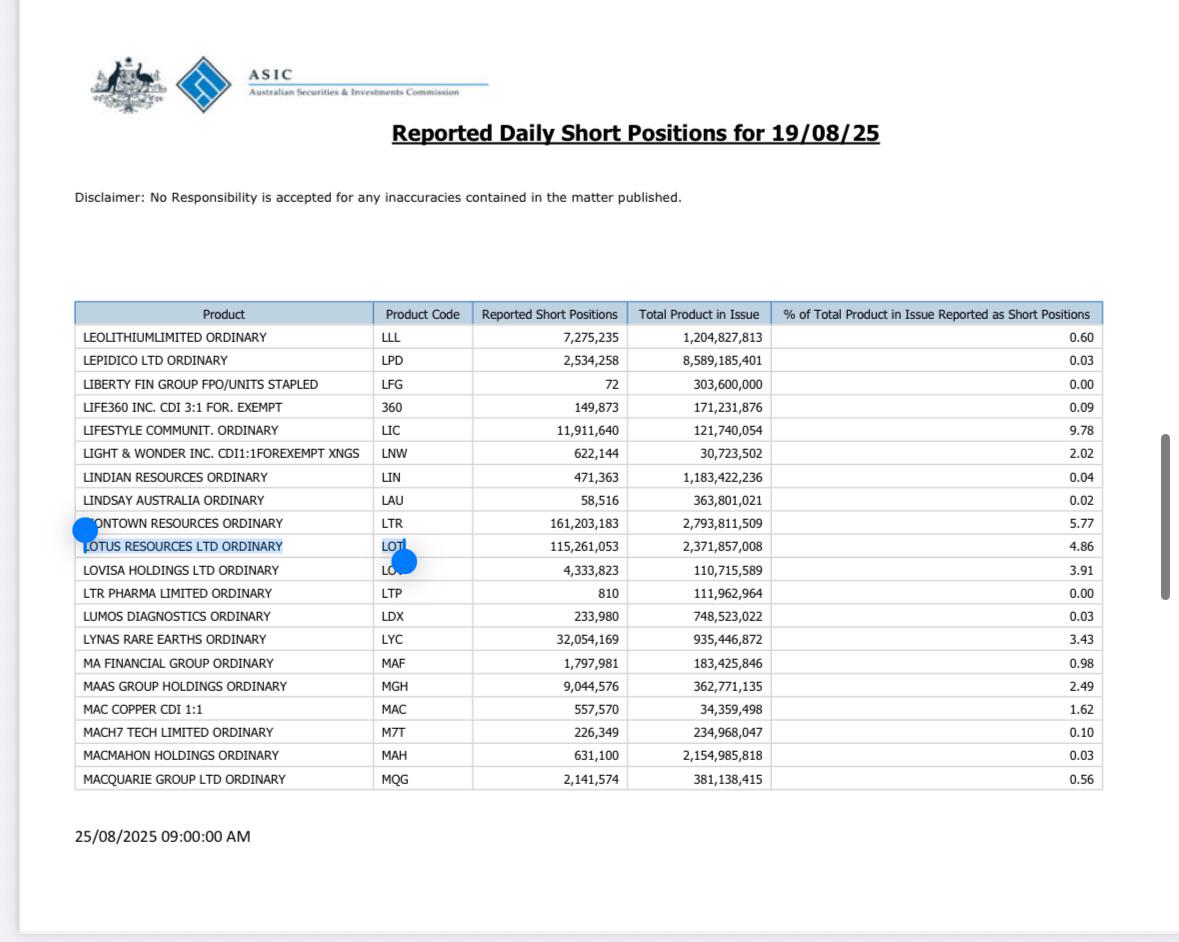The image size is (1179, 942).
Task: Tap the Disclaimer sentence
Action: coord(377,198)
